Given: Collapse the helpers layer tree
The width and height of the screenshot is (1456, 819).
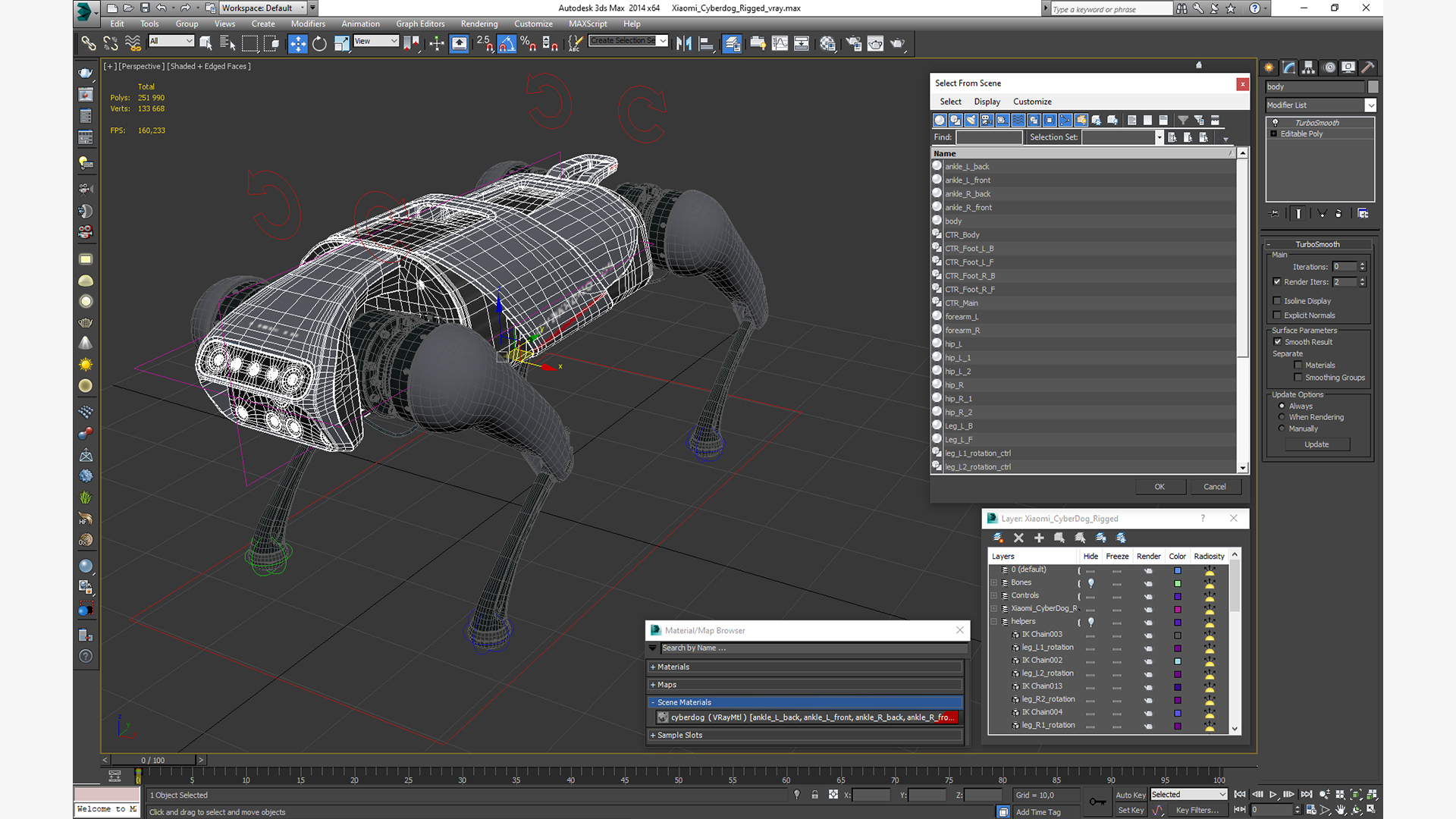Looking at the screenshot, I should click(994, 622).
